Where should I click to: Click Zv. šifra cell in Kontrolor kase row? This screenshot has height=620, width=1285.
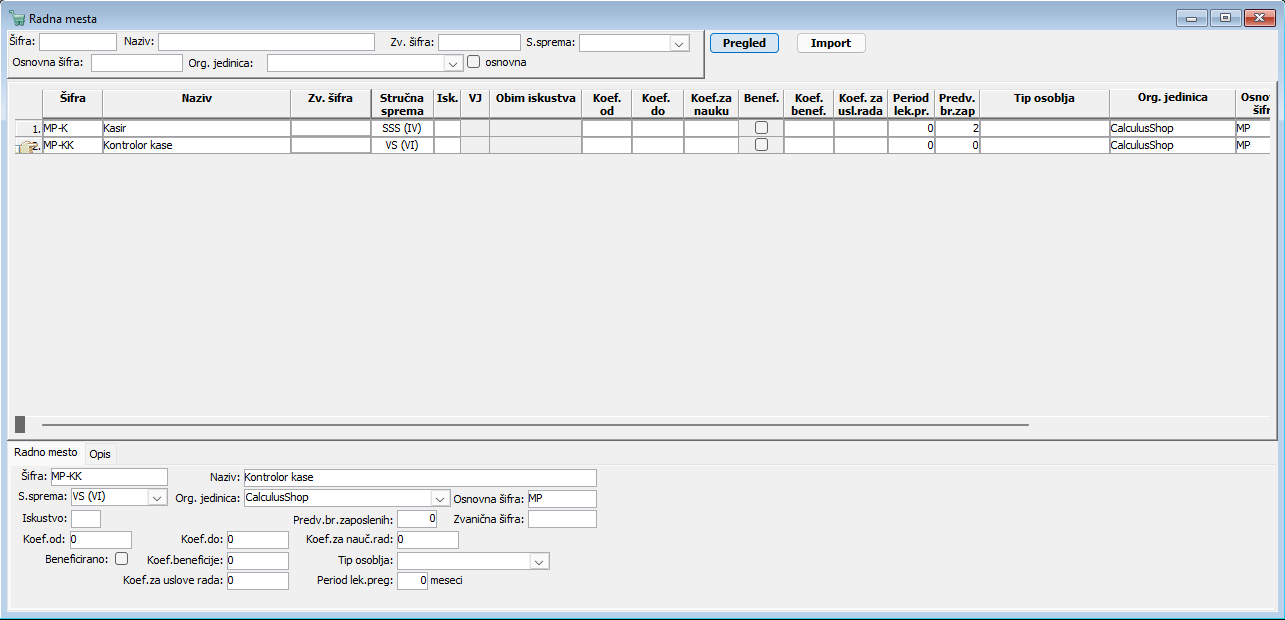pyautogui.click(x=330, y=145)
